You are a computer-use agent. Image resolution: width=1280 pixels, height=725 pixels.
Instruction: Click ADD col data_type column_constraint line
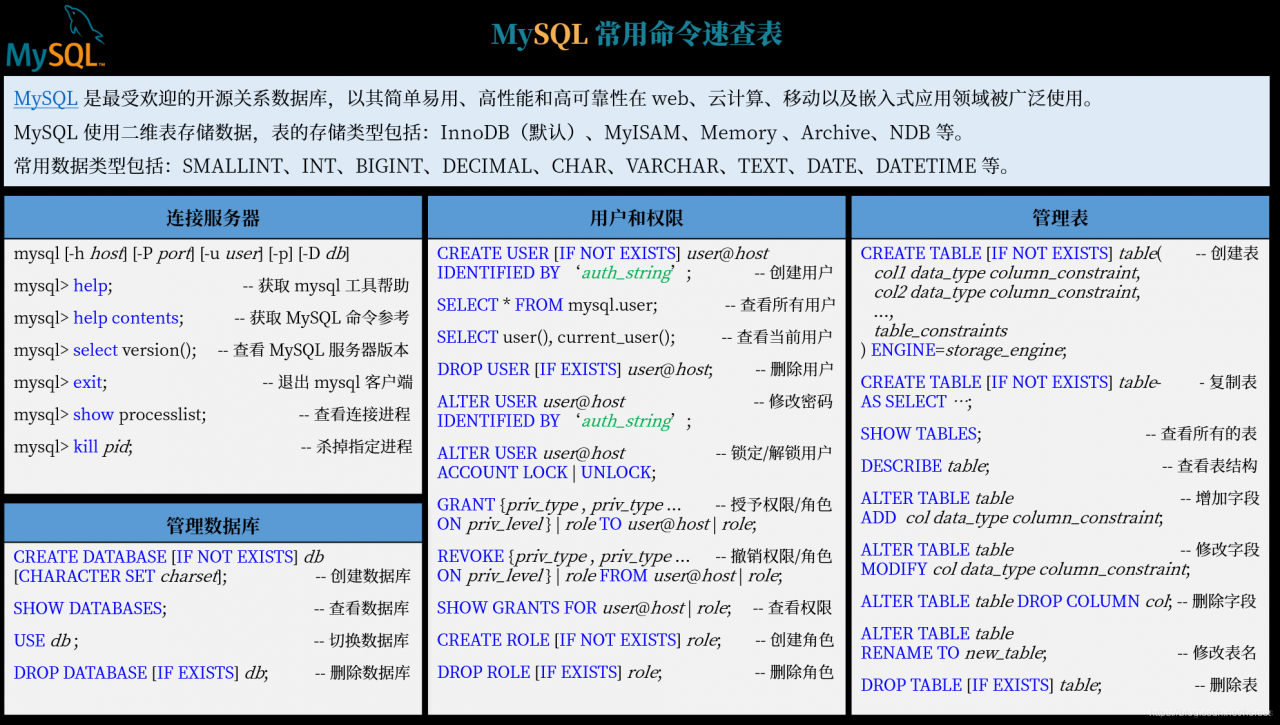point(1012,518)
